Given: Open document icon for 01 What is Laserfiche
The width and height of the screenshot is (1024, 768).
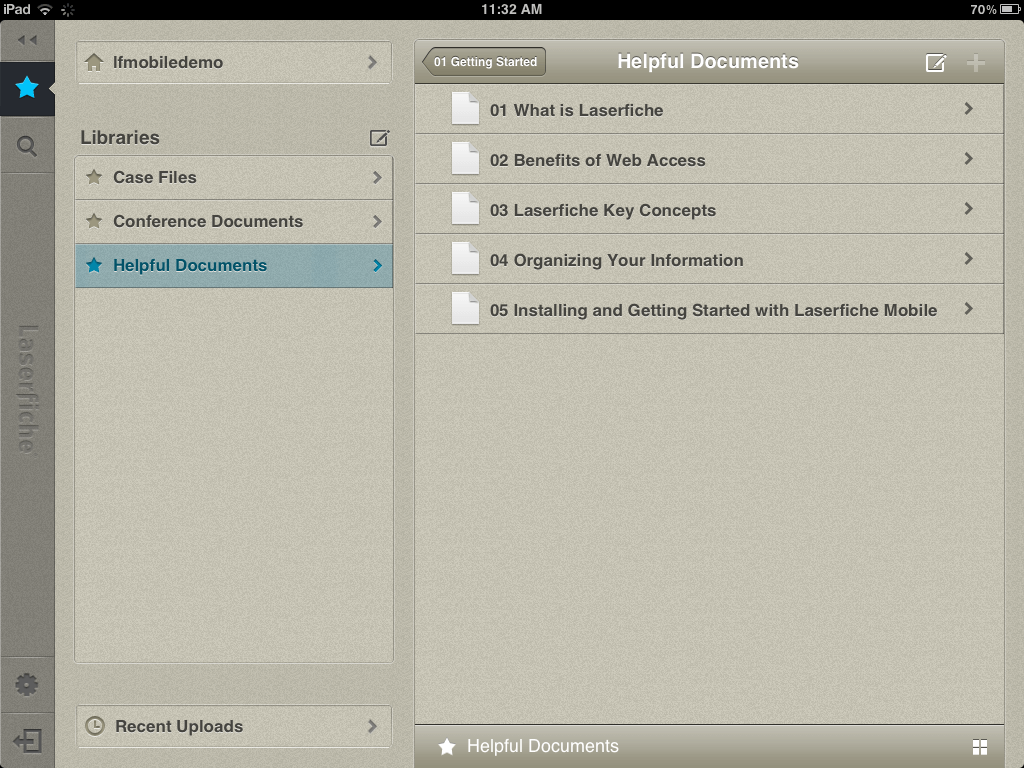Looking at the screenshot, I should (x=466, y=108).
